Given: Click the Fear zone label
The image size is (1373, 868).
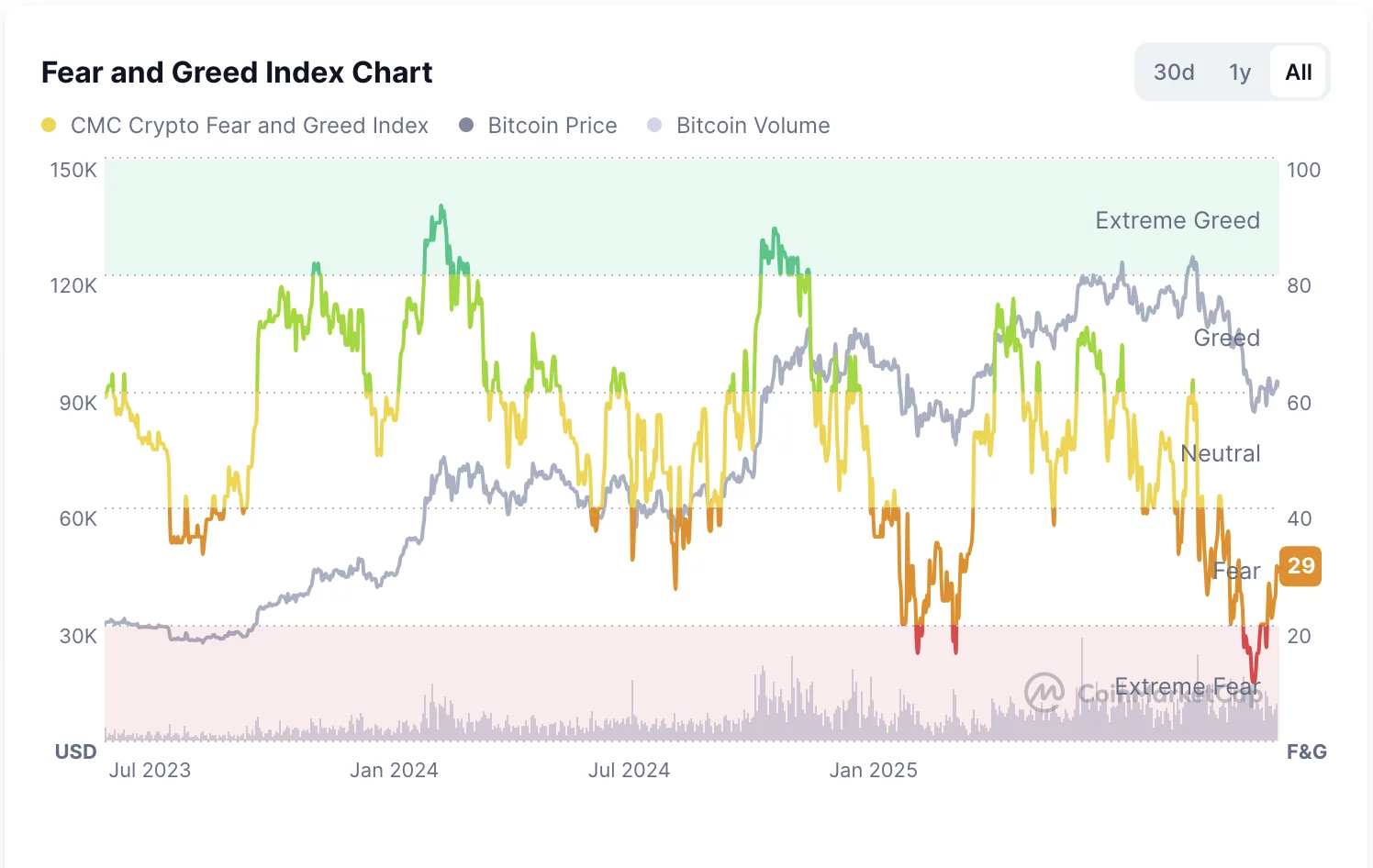Looking at the screenshot, I should click(1236, 571).
